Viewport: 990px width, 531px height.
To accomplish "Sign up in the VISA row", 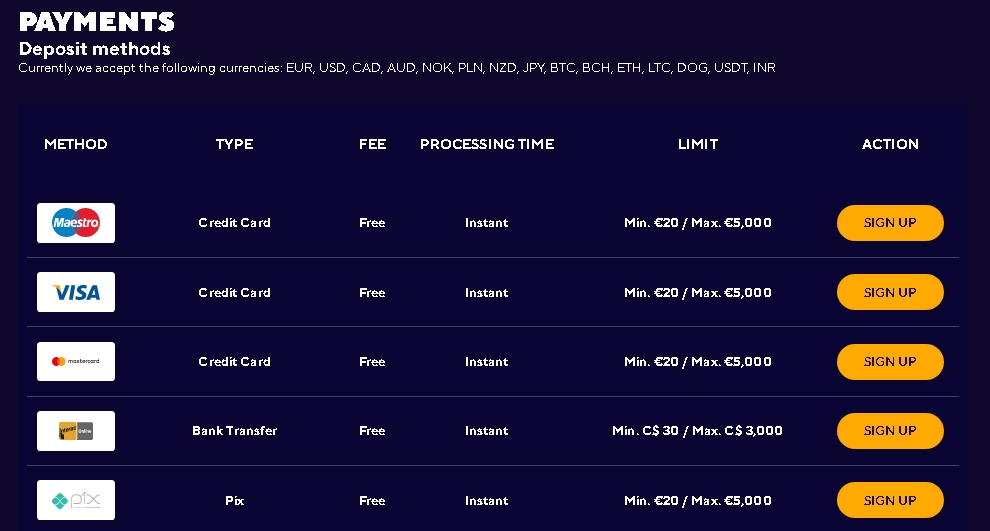I will click(x=890, y=292).
